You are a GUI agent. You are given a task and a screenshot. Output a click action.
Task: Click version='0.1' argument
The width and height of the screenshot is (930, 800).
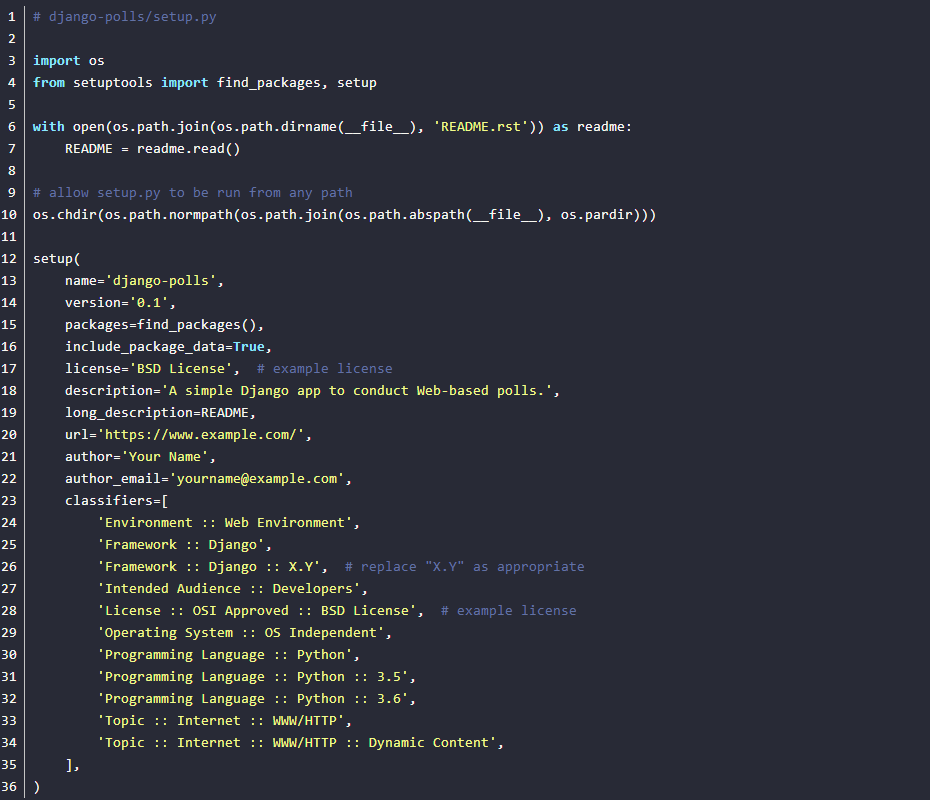(x=120, y=302)
